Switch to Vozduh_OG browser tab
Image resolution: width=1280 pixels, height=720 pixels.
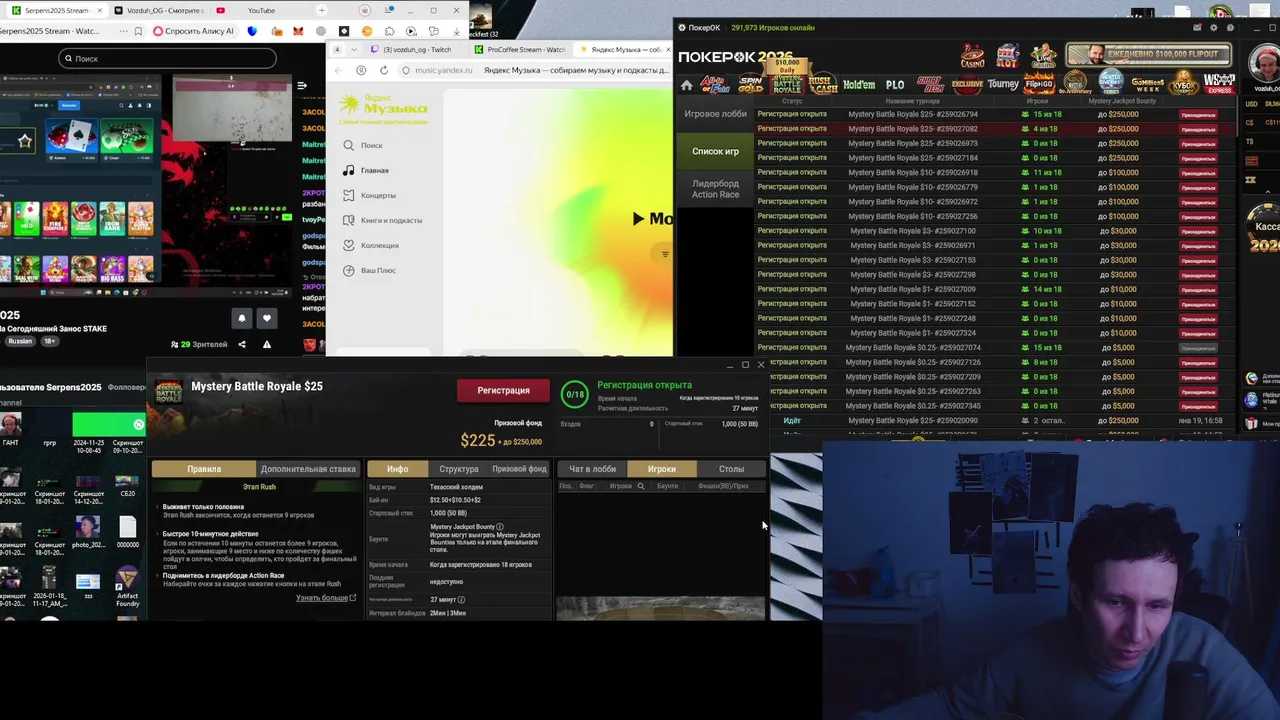159,10
